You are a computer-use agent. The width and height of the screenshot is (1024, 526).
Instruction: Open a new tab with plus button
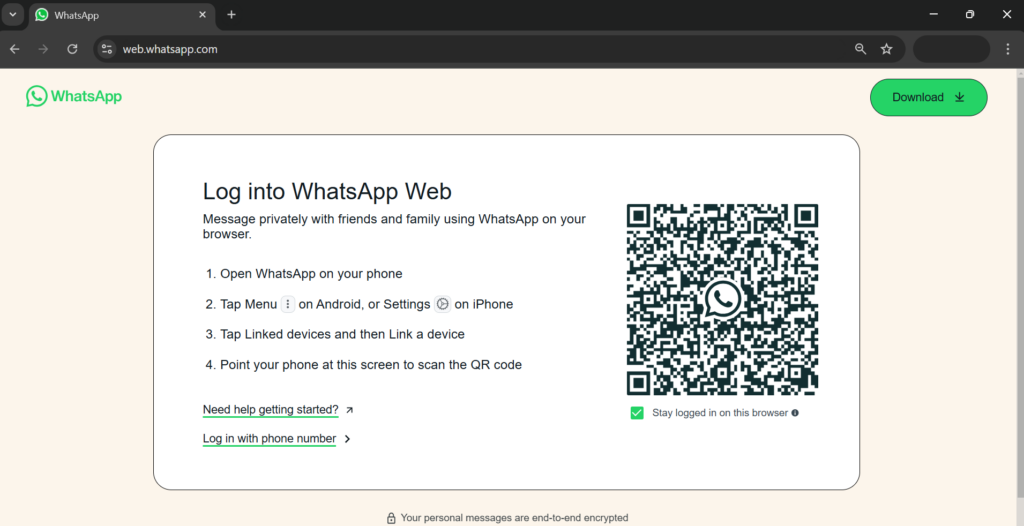[x=231, y=15]
